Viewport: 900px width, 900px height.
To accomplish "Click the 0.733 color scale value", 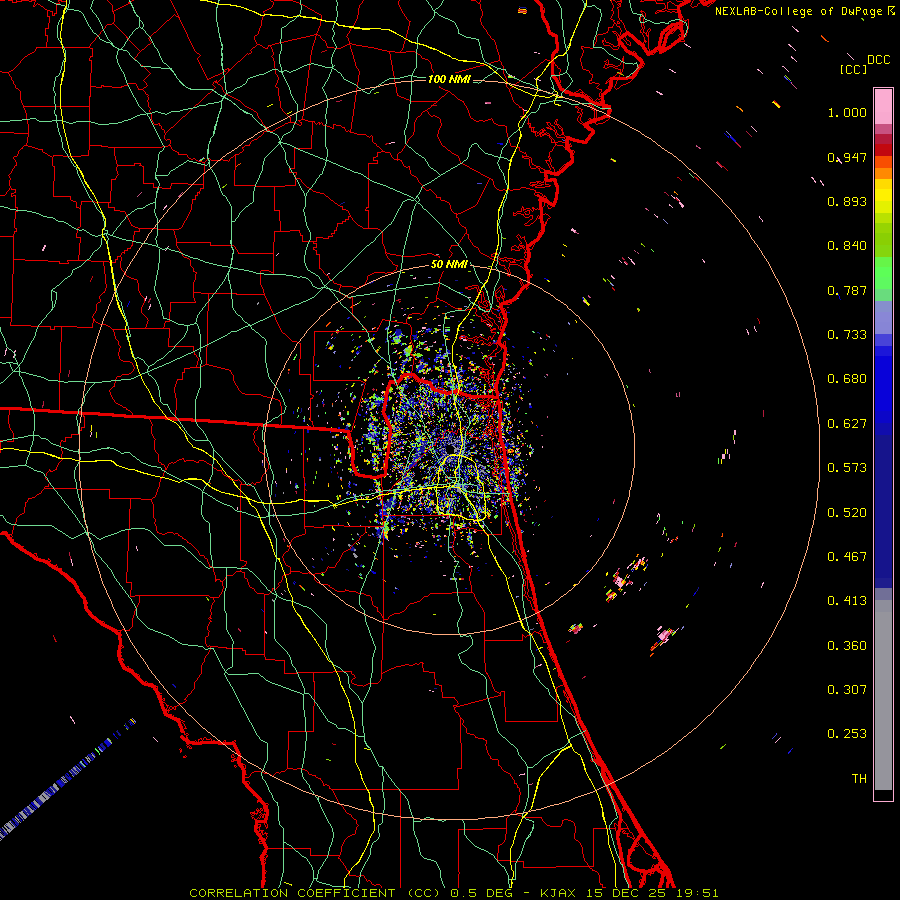I will (x=847, y=335).
